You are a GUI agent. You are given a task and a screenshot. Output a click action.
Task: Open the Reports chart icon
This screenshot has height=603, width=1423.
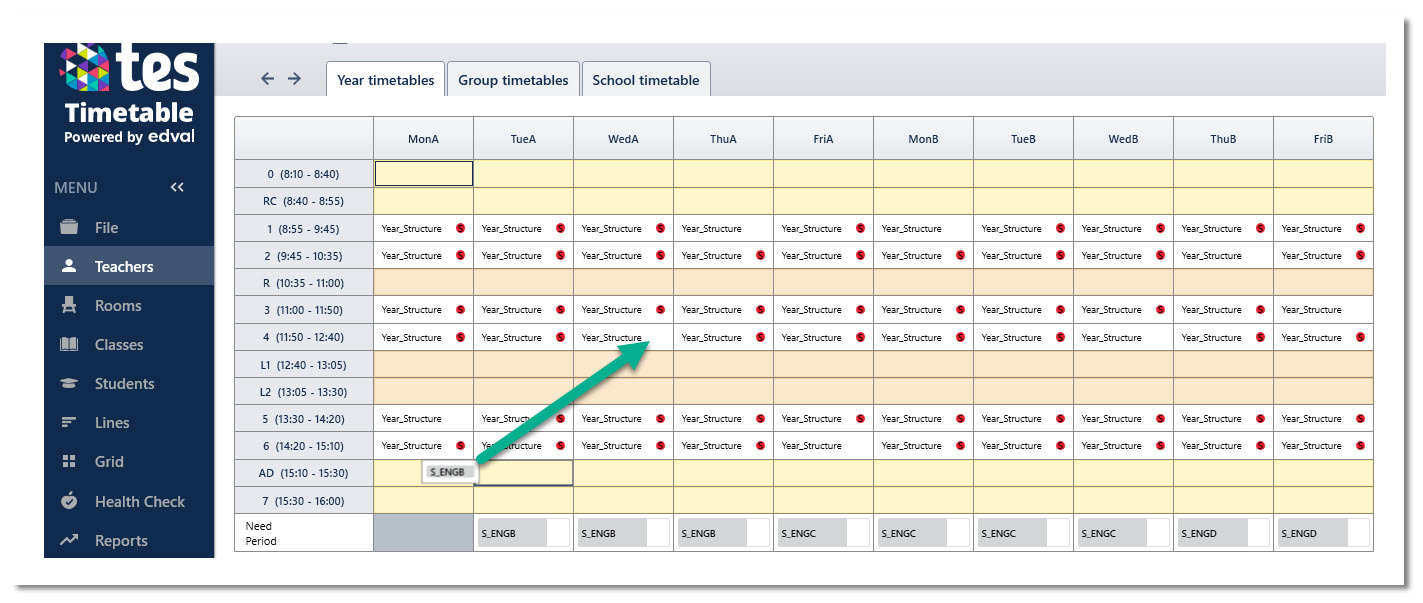69,540
